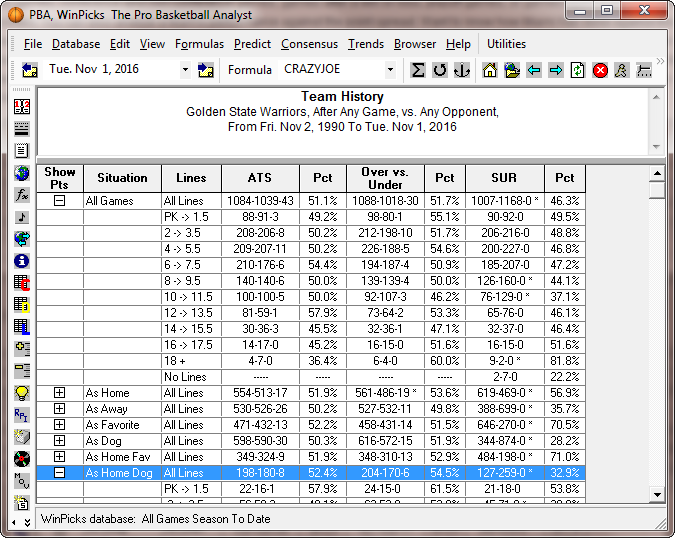Image resolution: width=675 pixels, height=538 pixels.
Task: Select the No Lines row label
Action: tap(185, 377)
